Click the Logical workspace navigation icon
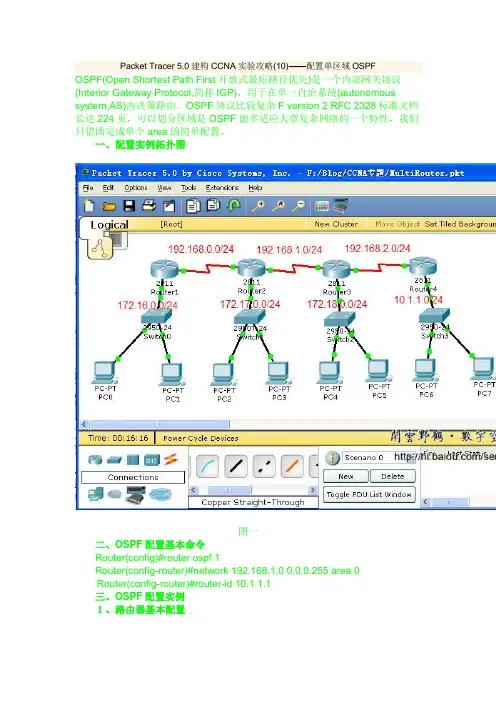 (100, 248)
